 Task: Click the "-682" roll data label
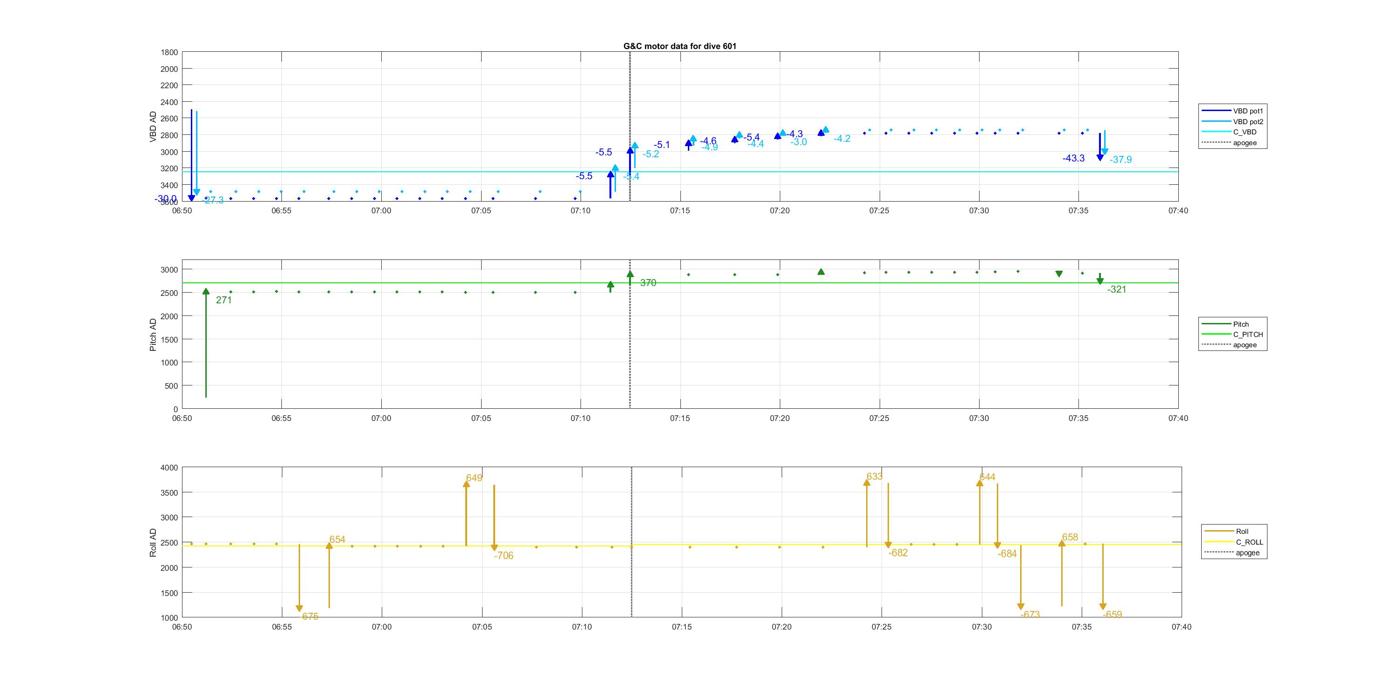(x=898, y=553)
